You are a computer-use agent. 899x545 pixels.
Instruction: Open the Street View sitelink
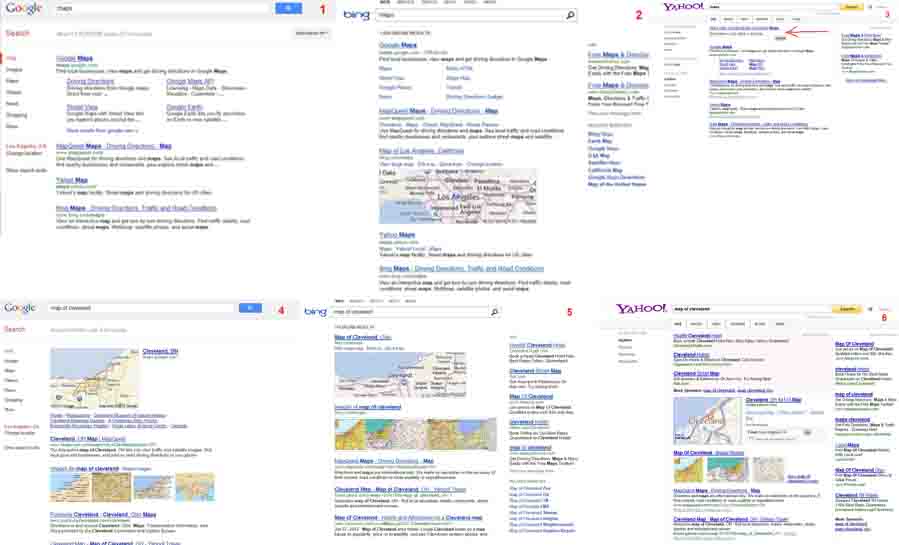coord(82,107)
